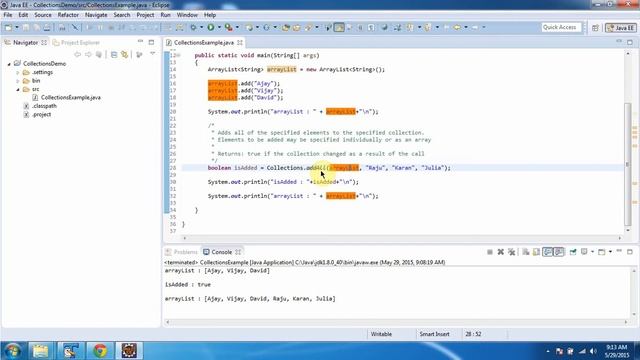Image resolution: width=640 pixels, height=360 pixels.
Task: Maximize the editor area
Action: (630, 42)
